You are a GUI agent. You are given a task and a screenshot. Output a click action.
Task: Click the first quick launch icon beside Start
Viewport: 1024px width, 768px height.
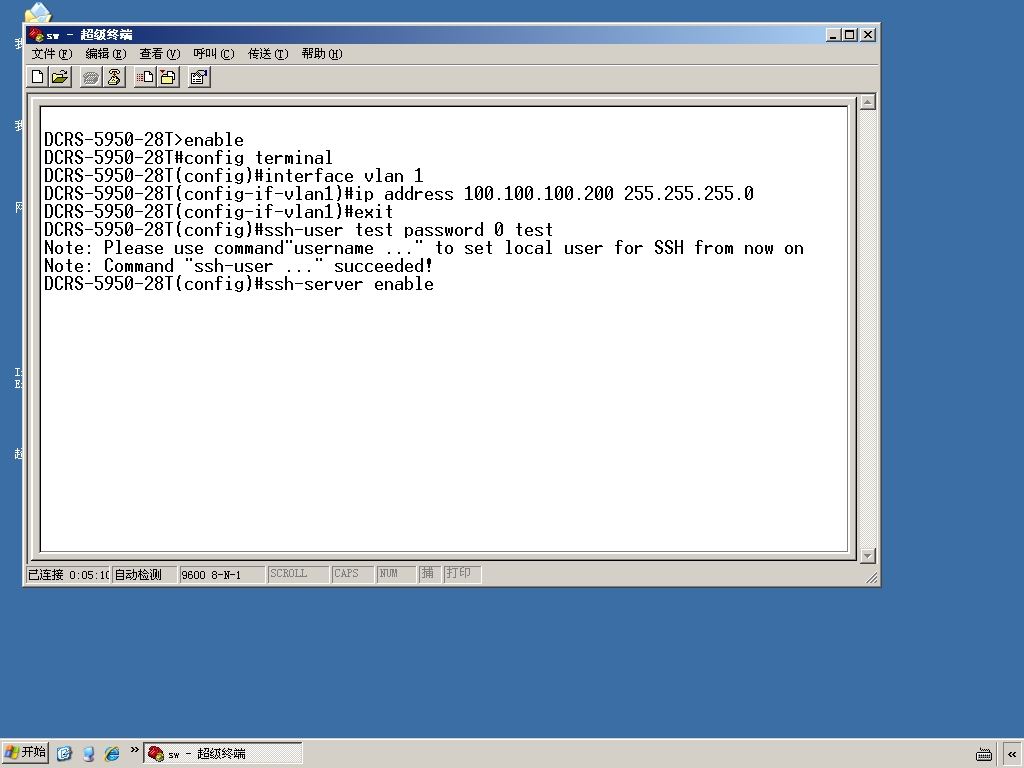64,754
